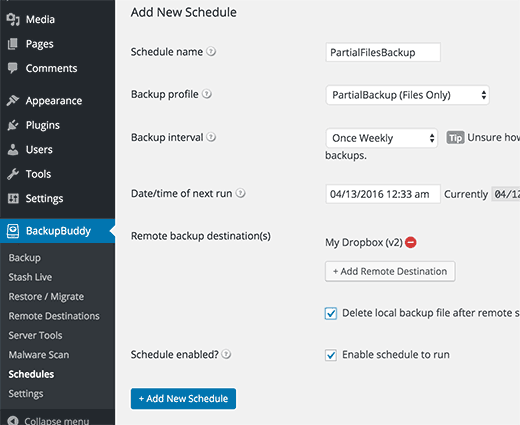The width and height of the screenshot is (520, 425).
Task: Remove My Dropbox destination with red icon
Action: pos(411,242)
